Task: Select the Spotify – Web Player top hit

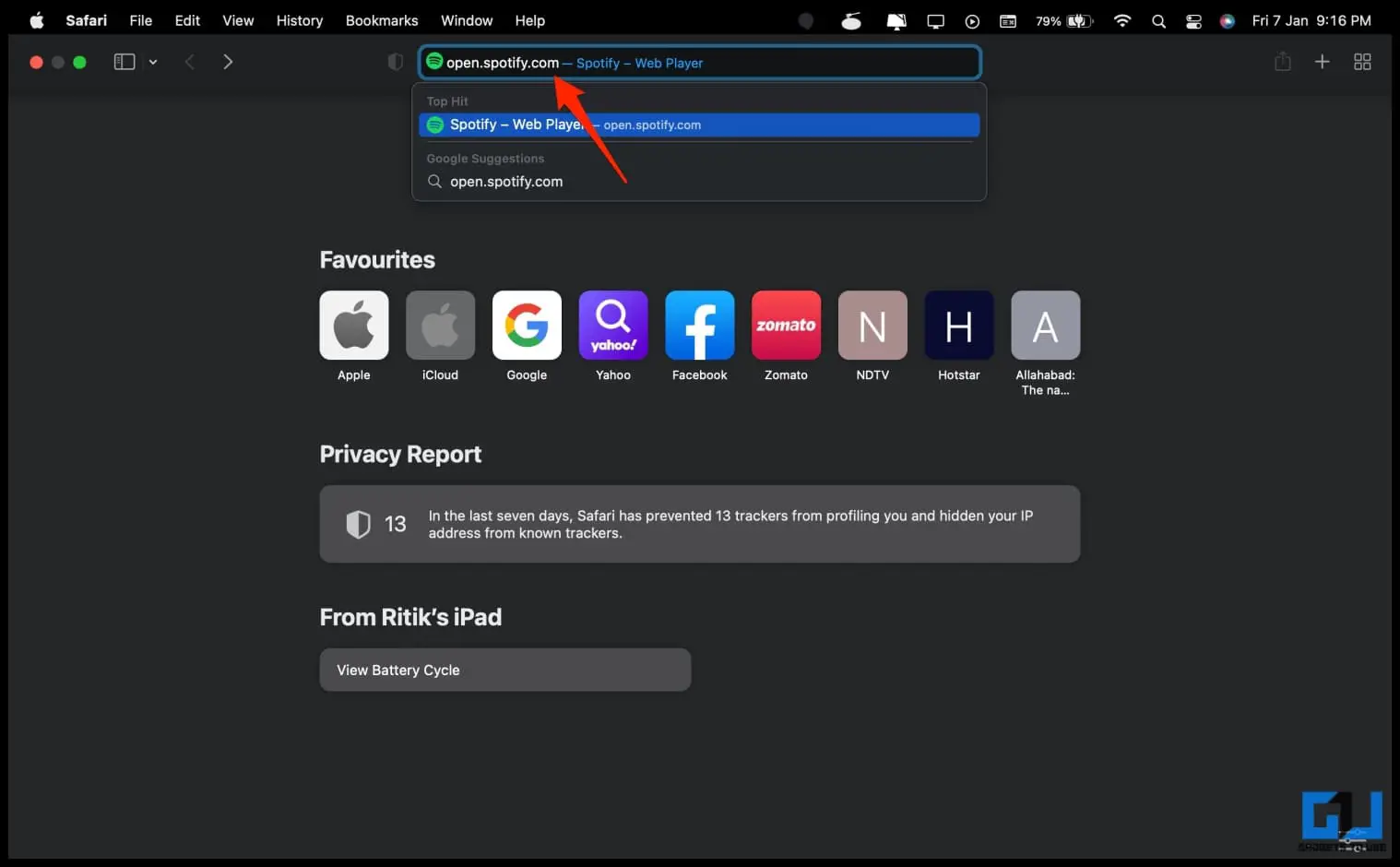Action: [699, 125]
